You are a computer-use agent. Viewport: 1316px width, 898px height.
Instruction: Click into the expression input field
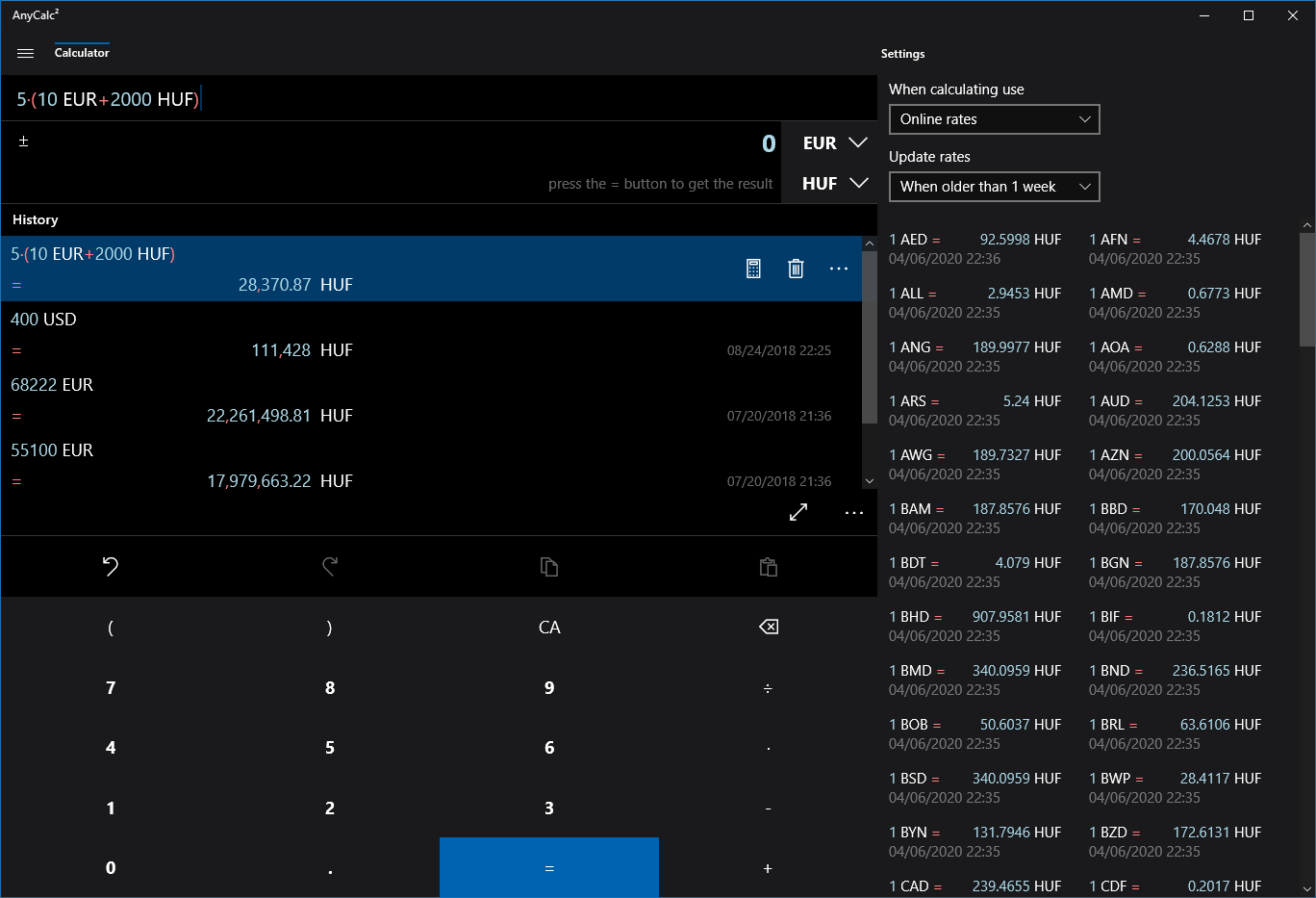pyautogui.click(x=439, y=99)
